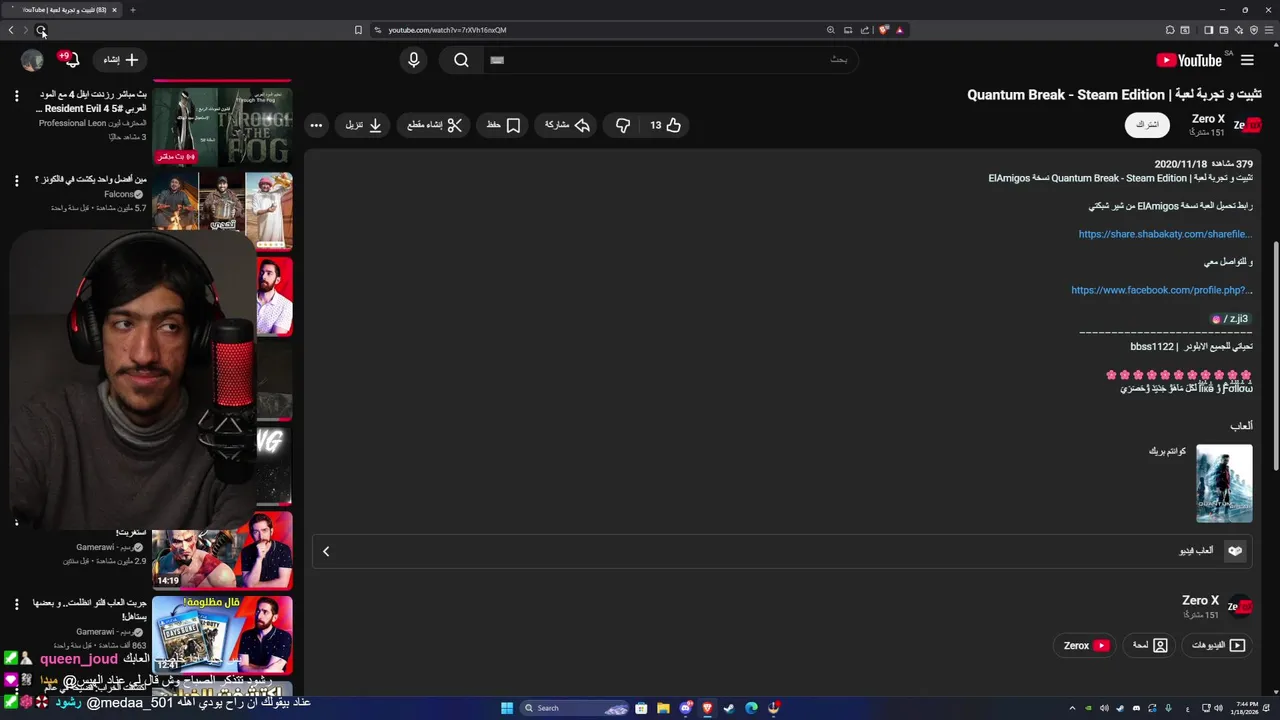Open Discord from the taskbar
The height and width of the screenshot is (720, 1280).
tap(686, 708)
